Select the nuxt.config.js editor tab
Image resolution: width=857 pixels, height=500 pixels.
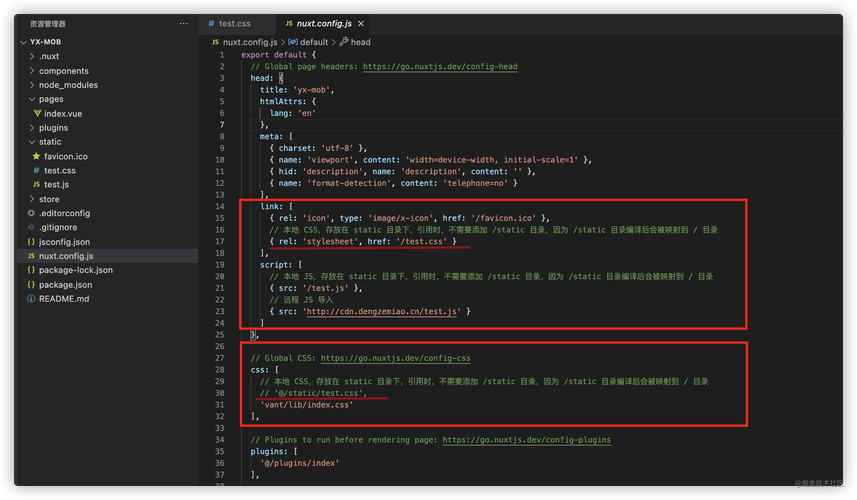(x=324, y=23)
